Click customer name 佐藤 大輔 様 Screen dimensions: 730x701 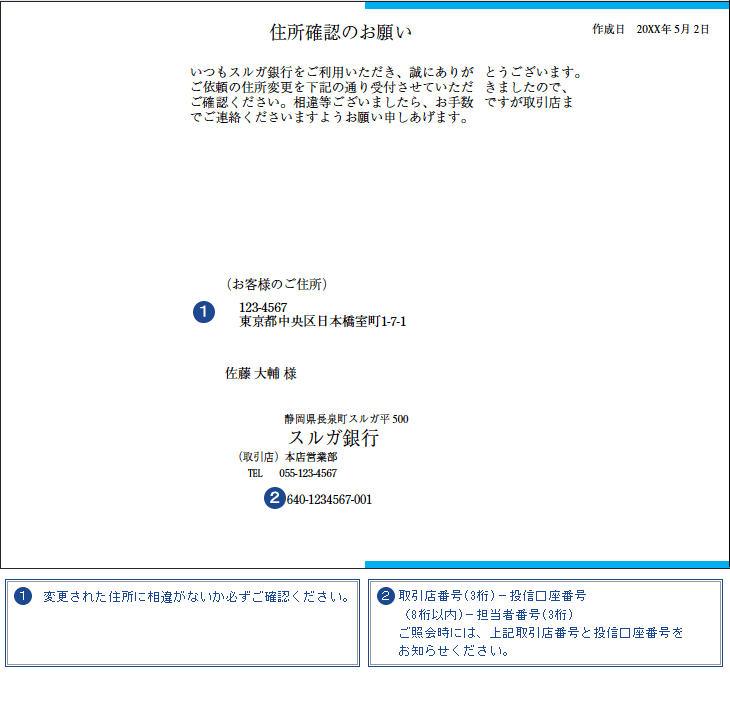pyautogui.click(x=261, y=373)
